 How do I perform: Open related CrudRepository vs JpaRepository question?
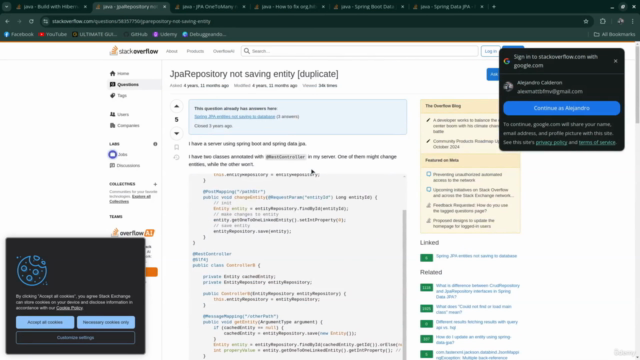click(478, 291)
